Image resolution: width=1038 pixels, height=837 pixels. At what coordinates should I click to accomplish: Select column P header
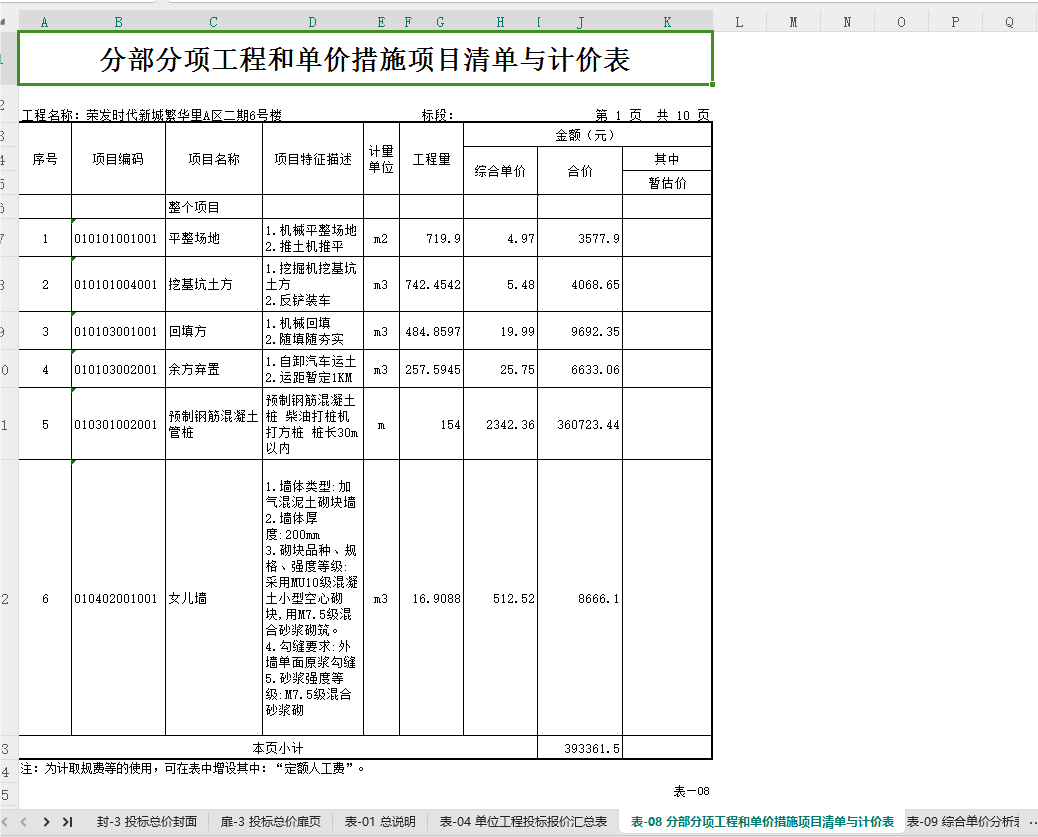pos(955,23)
